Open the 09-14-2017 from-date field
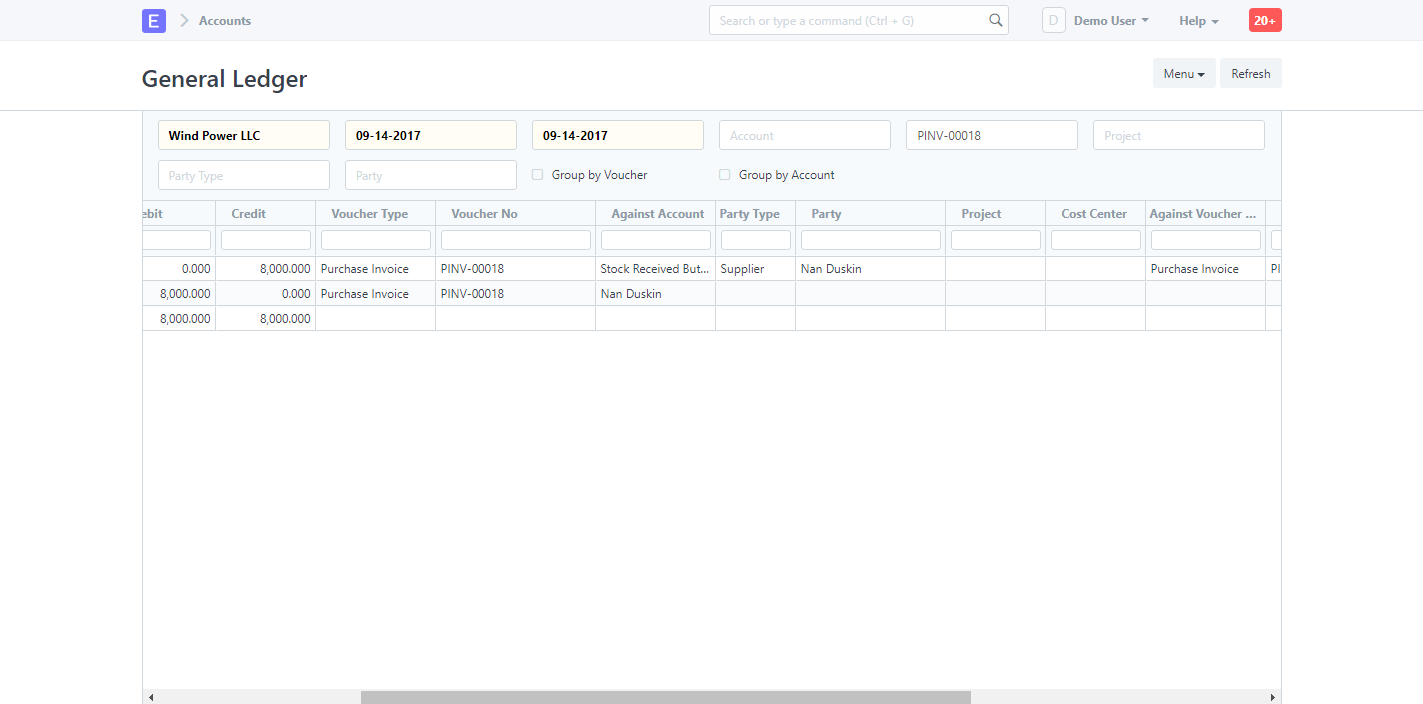 coord(430,134)
